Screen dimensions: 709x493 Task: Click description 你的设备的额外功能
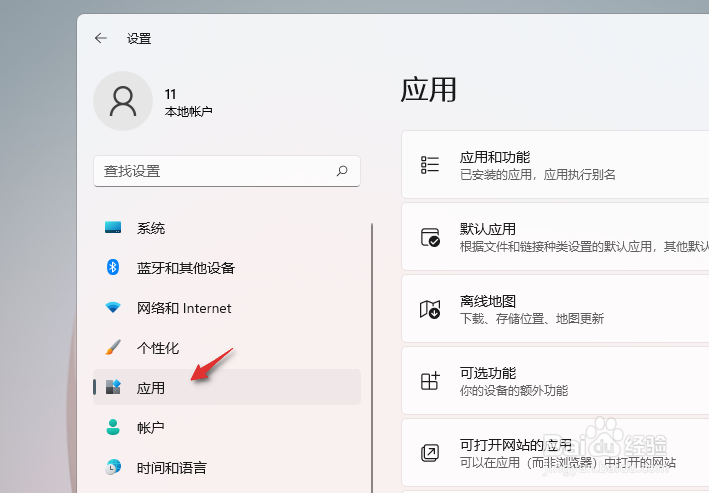point(514,390)
